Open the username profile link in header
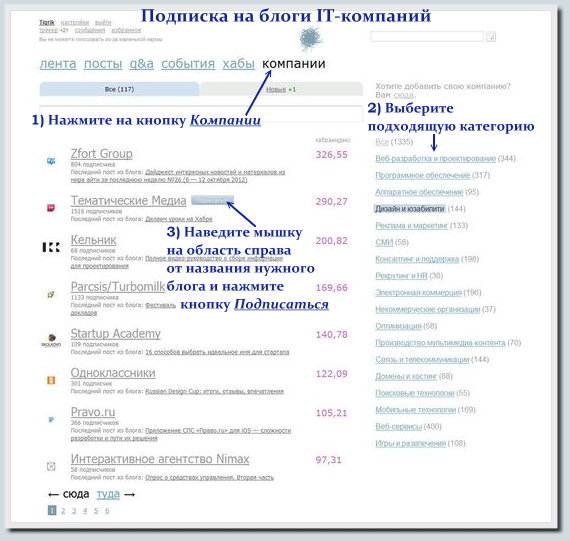Screen dimensions: 570x541 point(47,23)
